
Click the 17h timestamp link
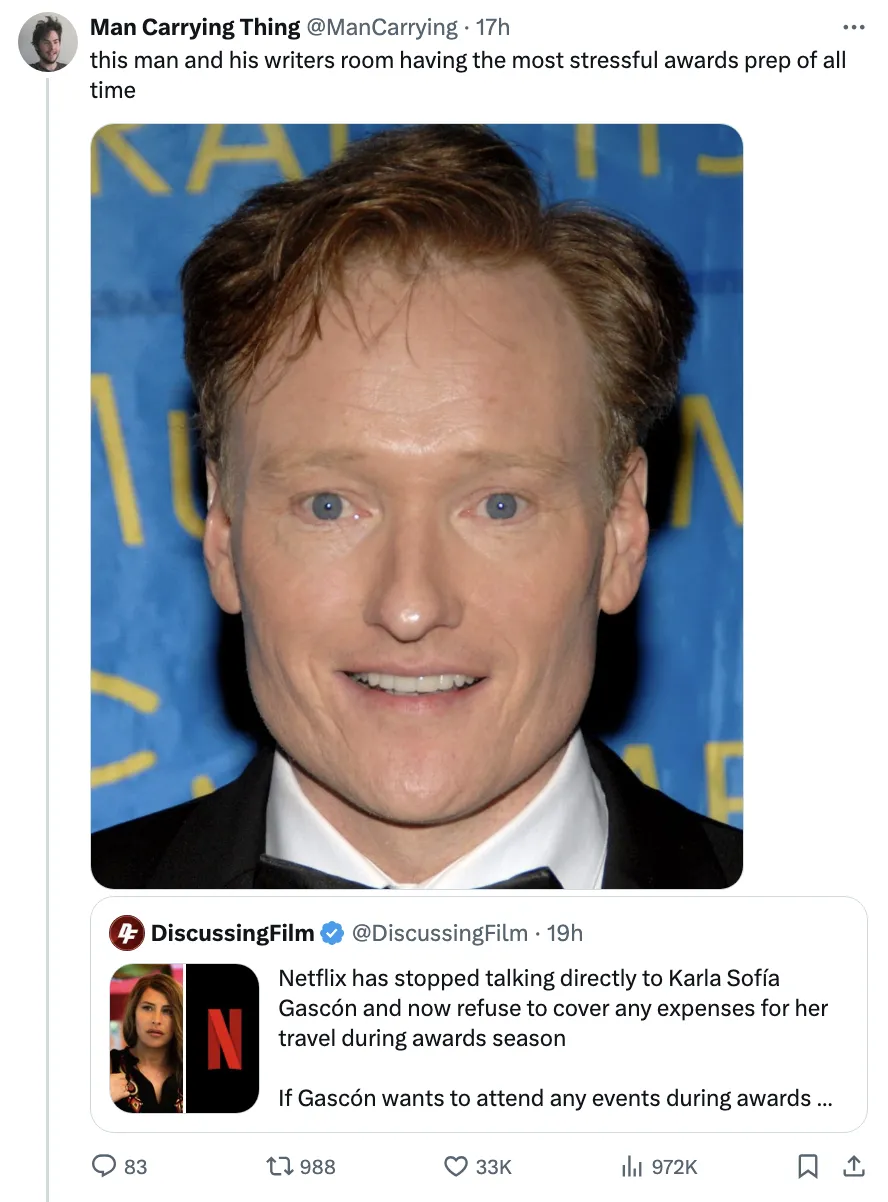tap(490, 28)
